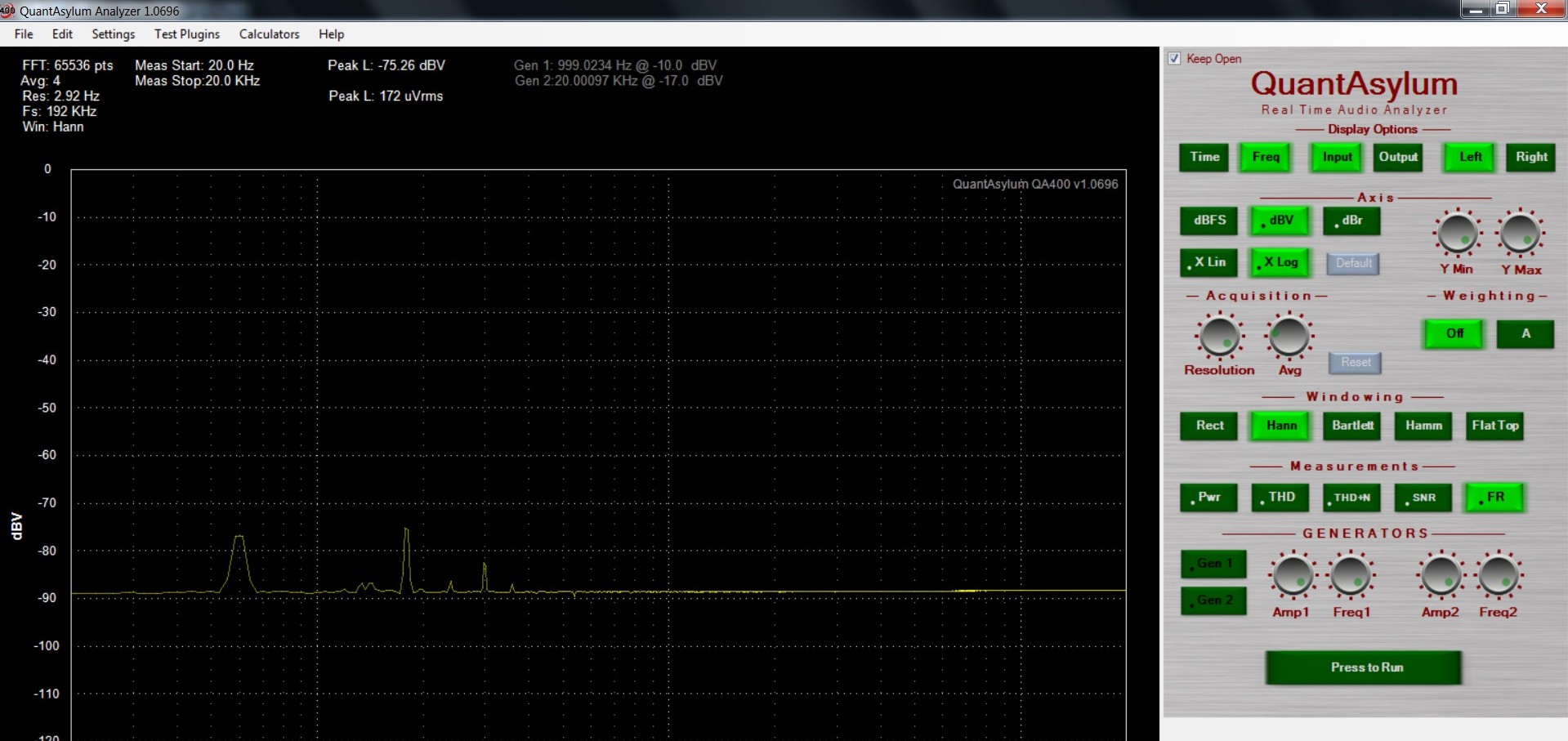1568x741 pixels.
Task: Click the Freq1 knob
Action: tap(1351, 574)
